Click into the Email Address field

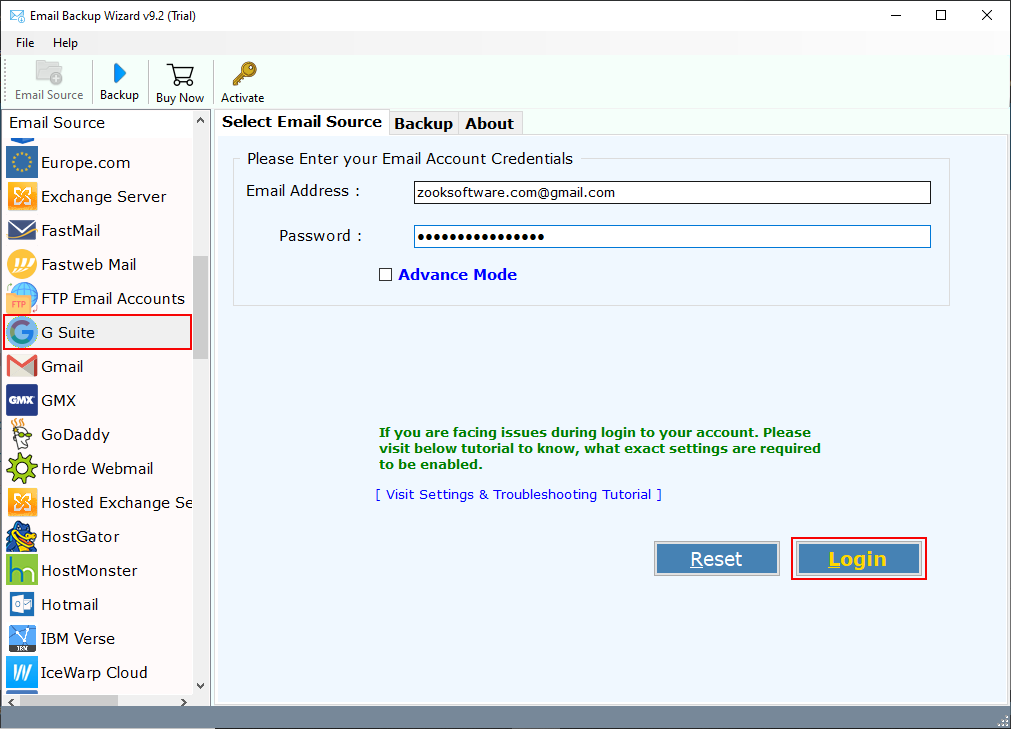pyautogui.click(x=672, y=193)
